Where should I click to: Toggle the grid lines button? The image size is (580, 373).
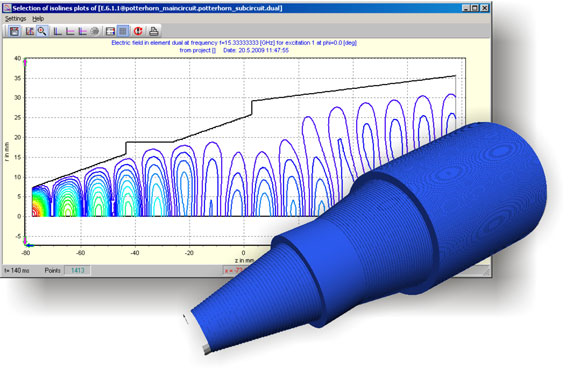[x=123, y=31]
